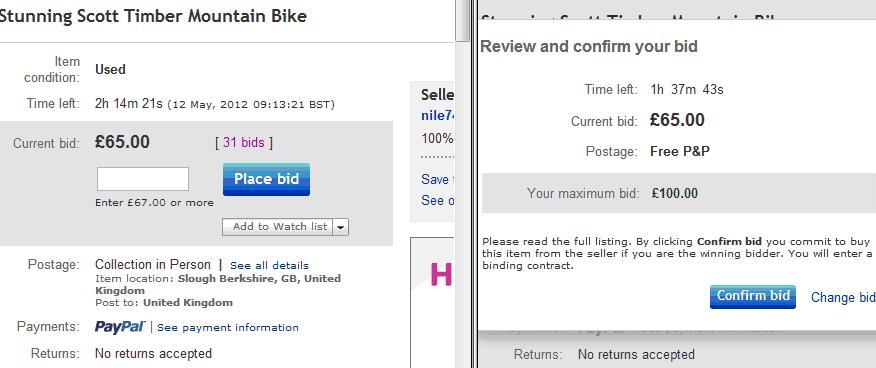Click the Confirm bid button

[753, 297]
